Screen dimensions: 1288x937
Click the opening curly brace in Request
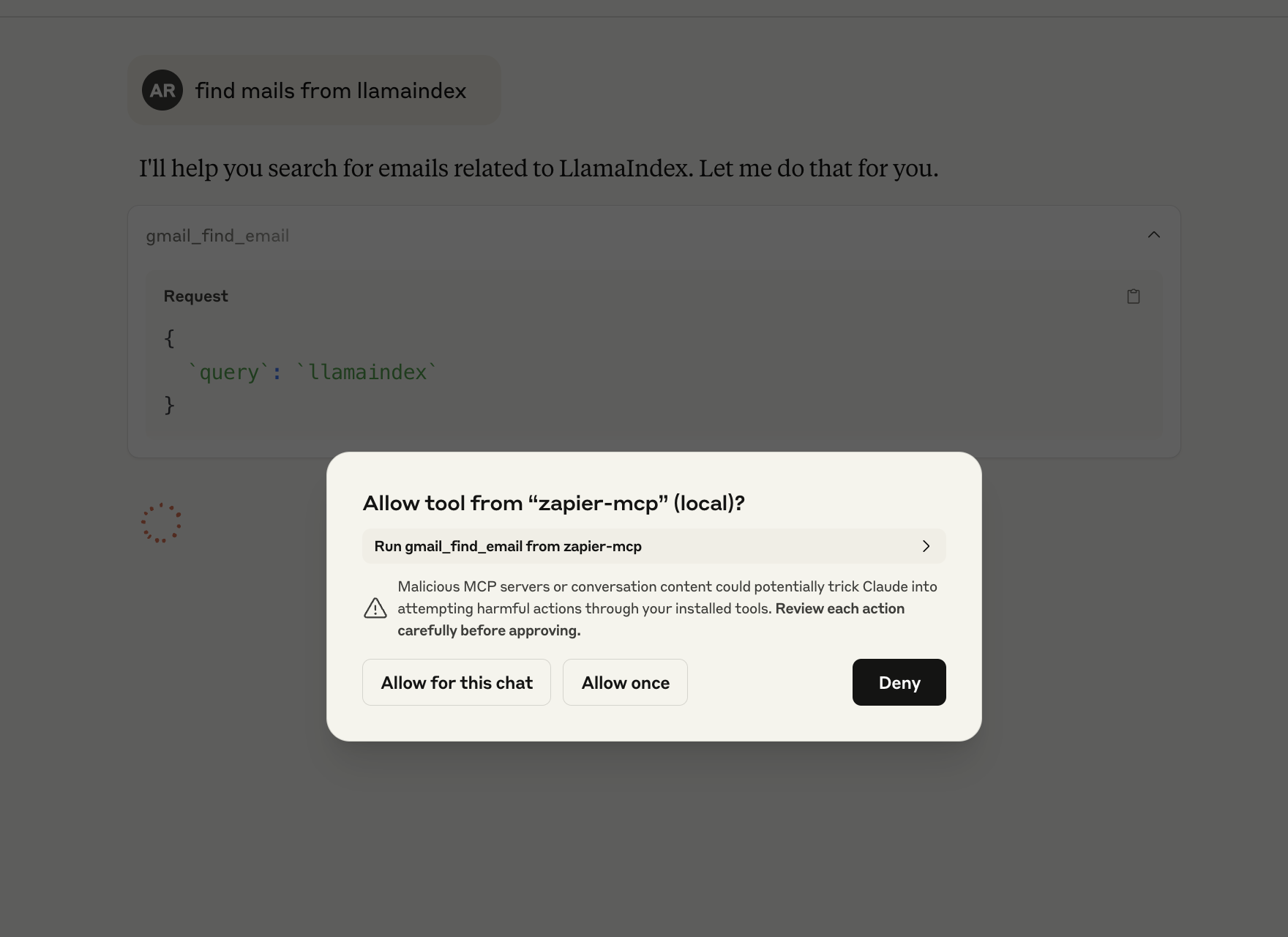tap(170, 338)
